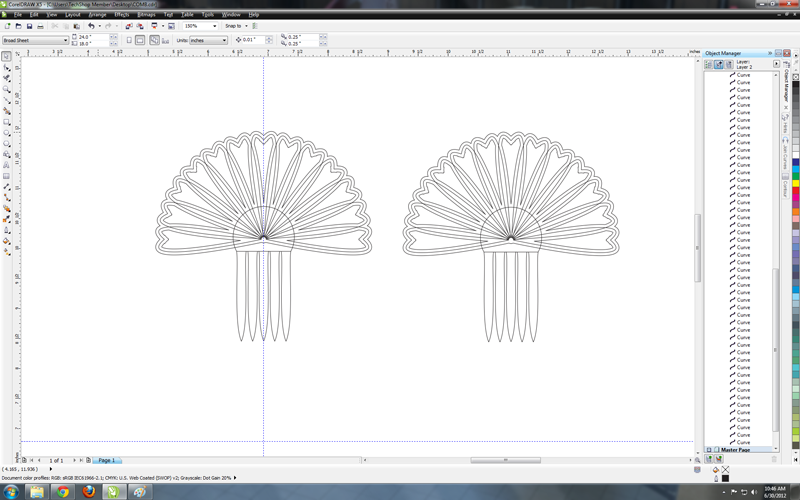Screen dimensions: 800x500
Task: Open the Units inches dropdown
Action: [224, 40]
